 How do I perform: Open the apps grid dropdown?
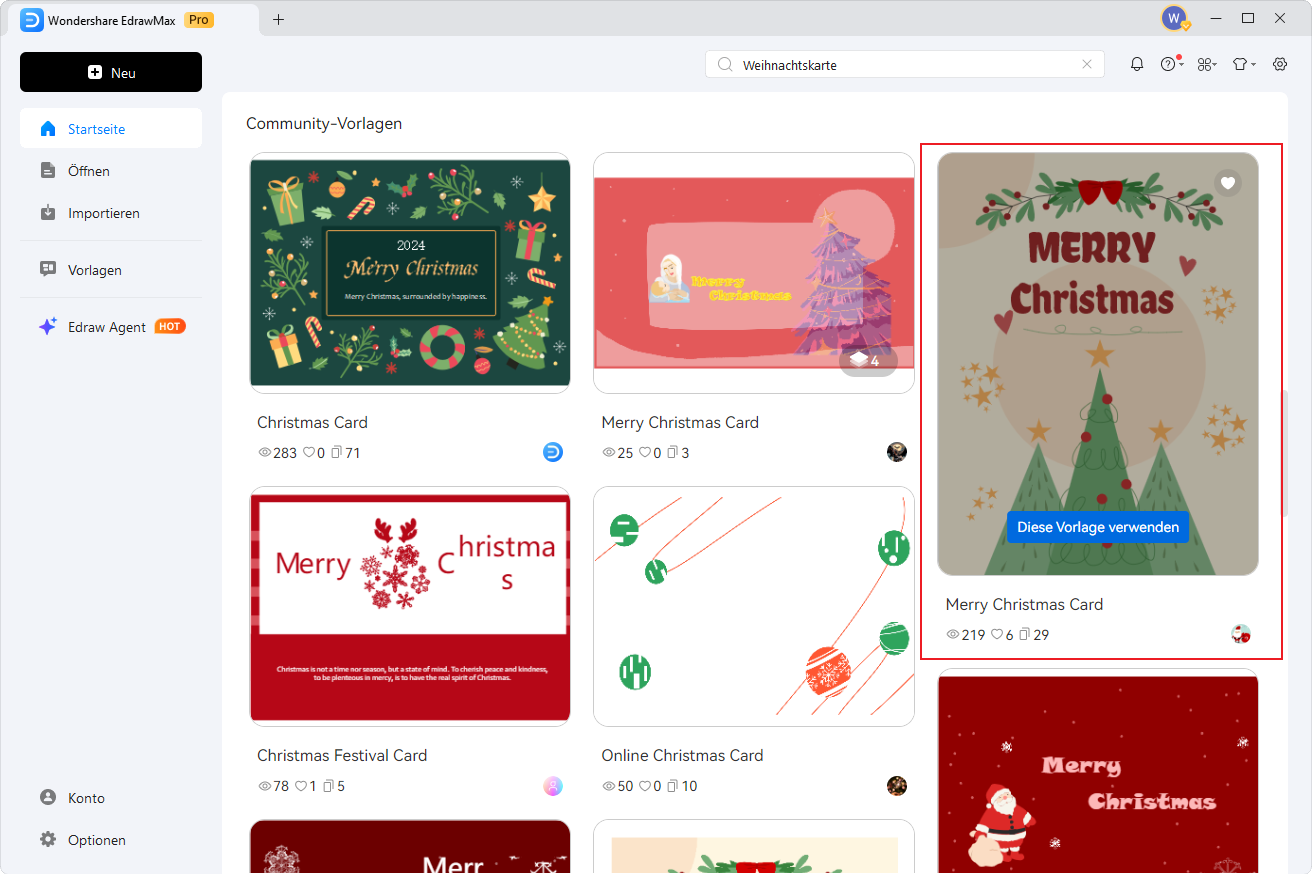point(1207,63)
